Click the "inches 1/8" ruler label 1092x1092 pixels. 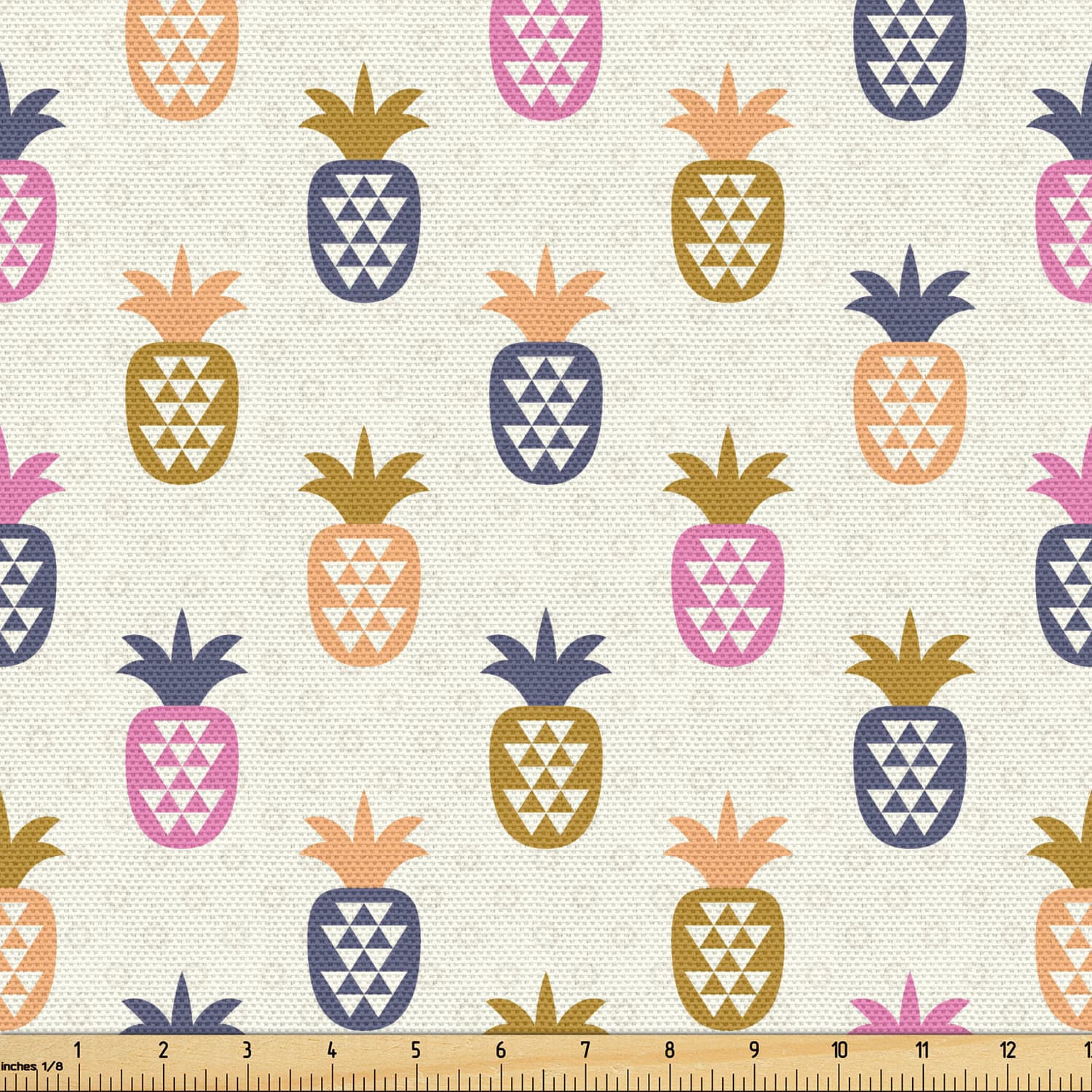pyautogui.click(x=32, y=1067)
